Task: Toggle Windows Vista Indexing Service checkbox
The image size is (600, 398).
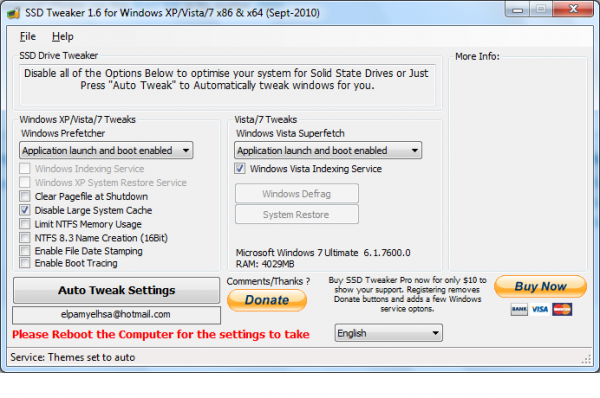Action: [x=240, y=168]
